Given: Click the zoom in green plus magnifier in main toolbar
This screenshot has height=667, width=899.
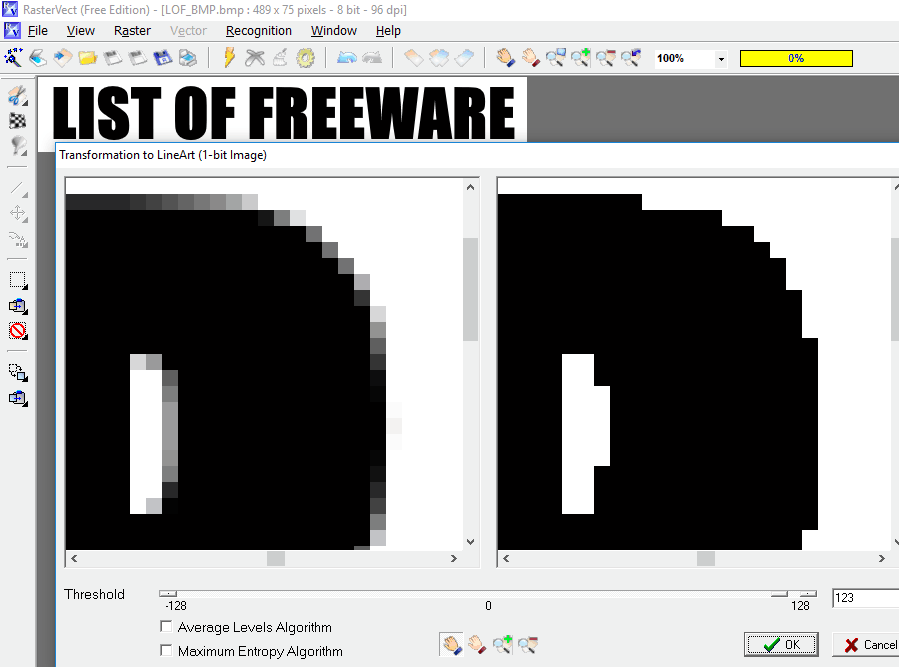Looking at the screenshot, I should click(581, 57).
